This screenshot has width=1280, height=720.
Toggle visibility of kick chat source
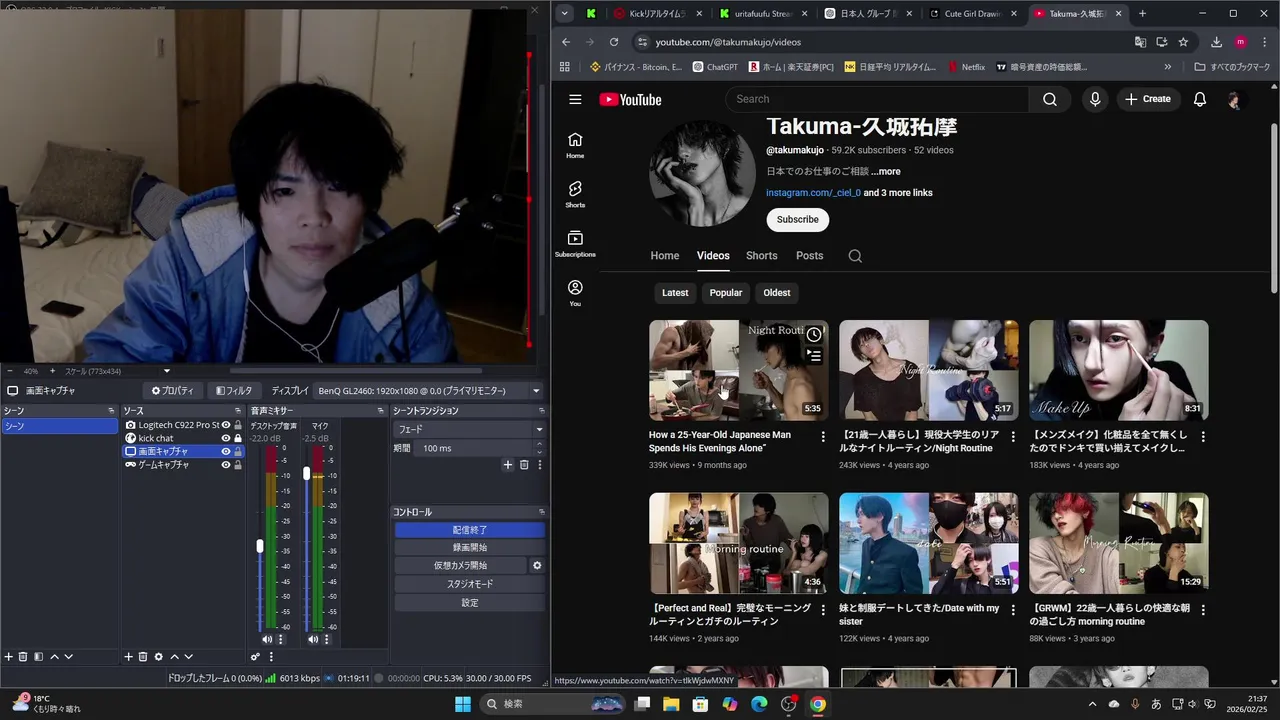[226, 438]
